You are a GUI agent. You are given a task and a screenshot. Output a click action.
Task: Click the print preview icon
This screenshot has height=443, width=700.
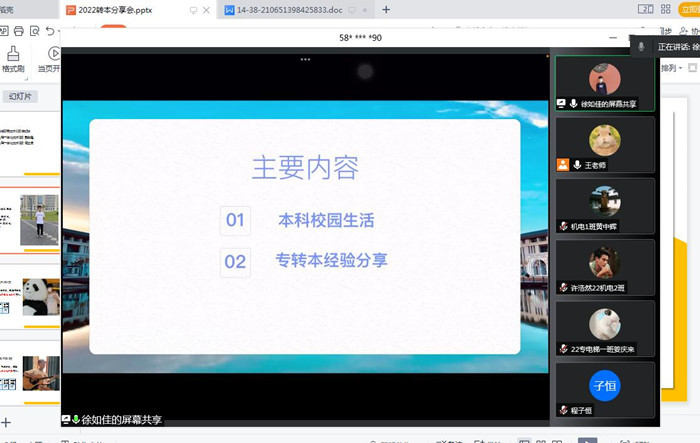[33, 32]
